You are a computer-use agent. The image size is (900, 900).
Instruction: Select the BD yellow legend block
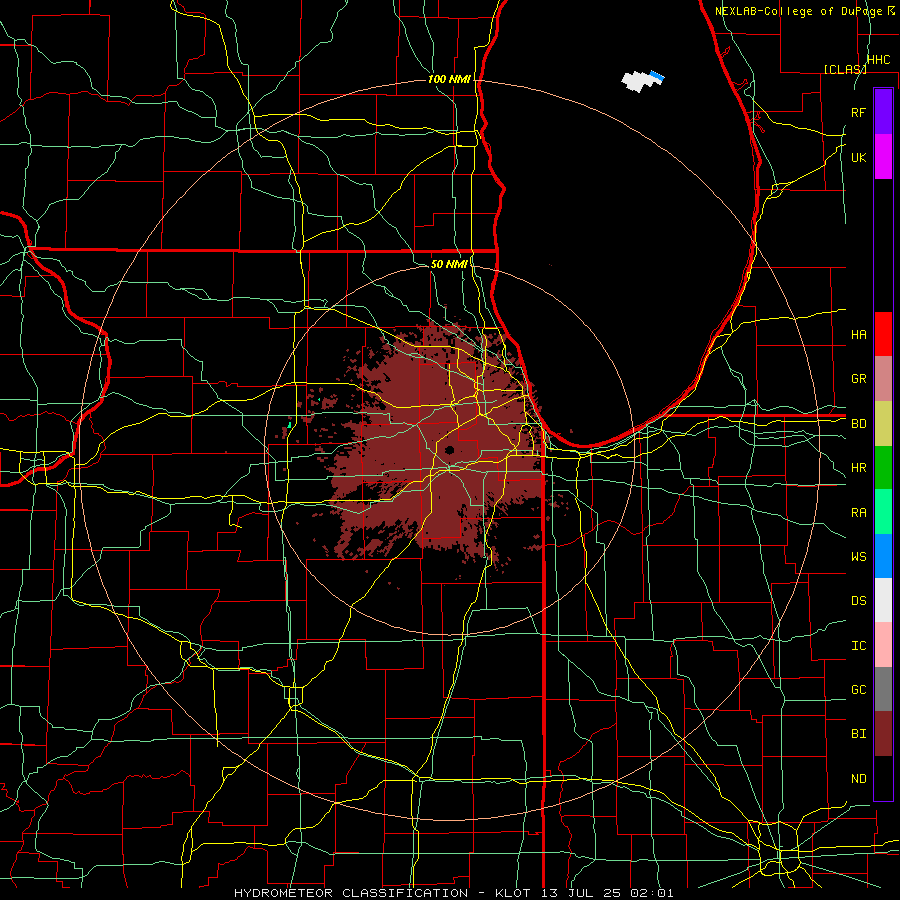[x=883, y=423]
